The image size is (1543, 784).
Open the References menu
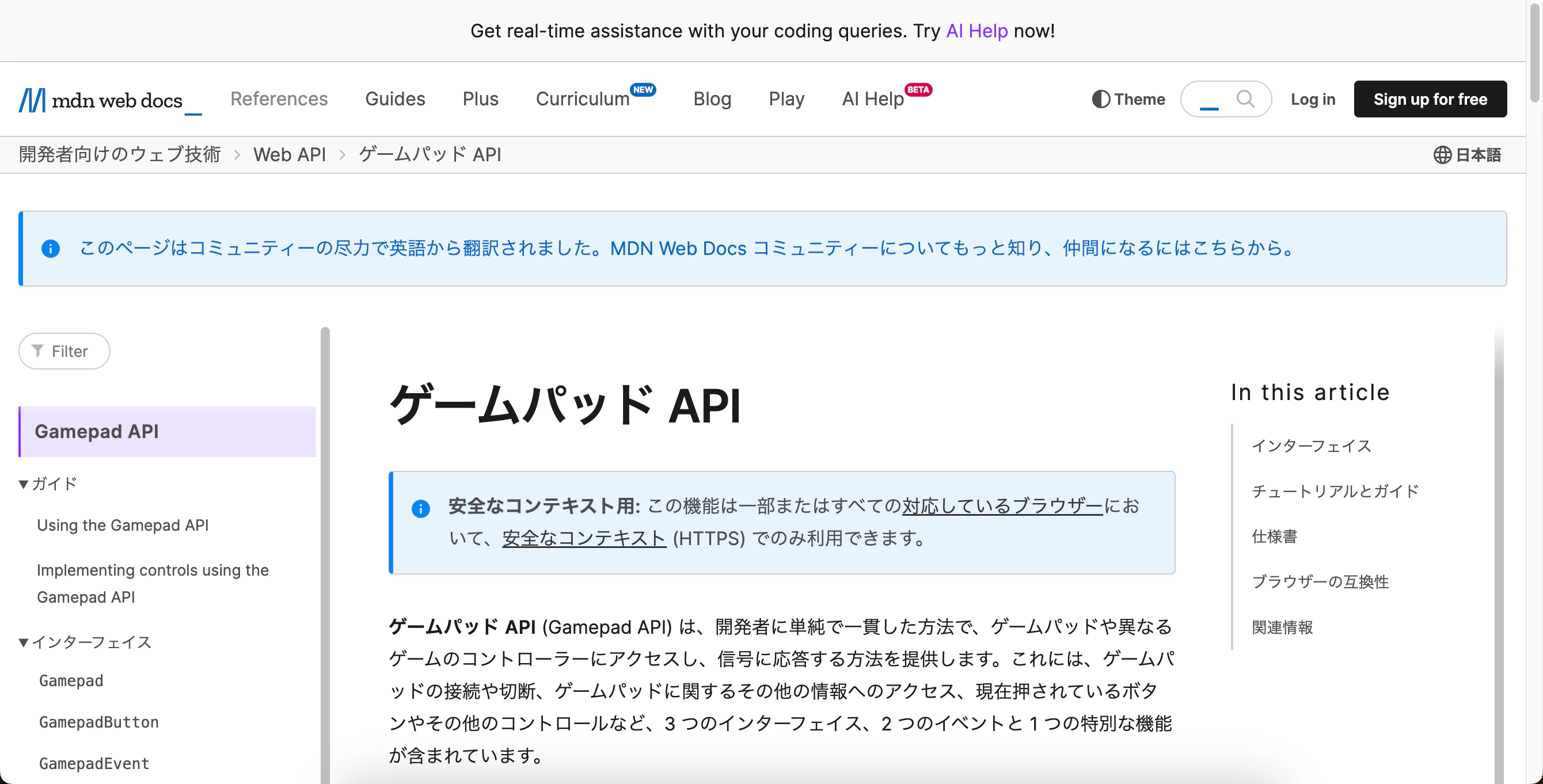pos(279,99)
